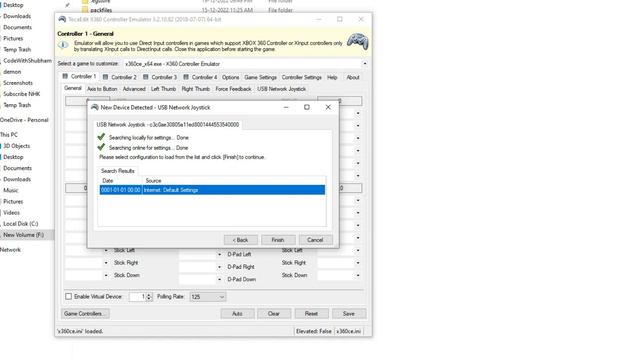Click the Game Controllers button
Screen dimensions: 640x360
point(85,313)
